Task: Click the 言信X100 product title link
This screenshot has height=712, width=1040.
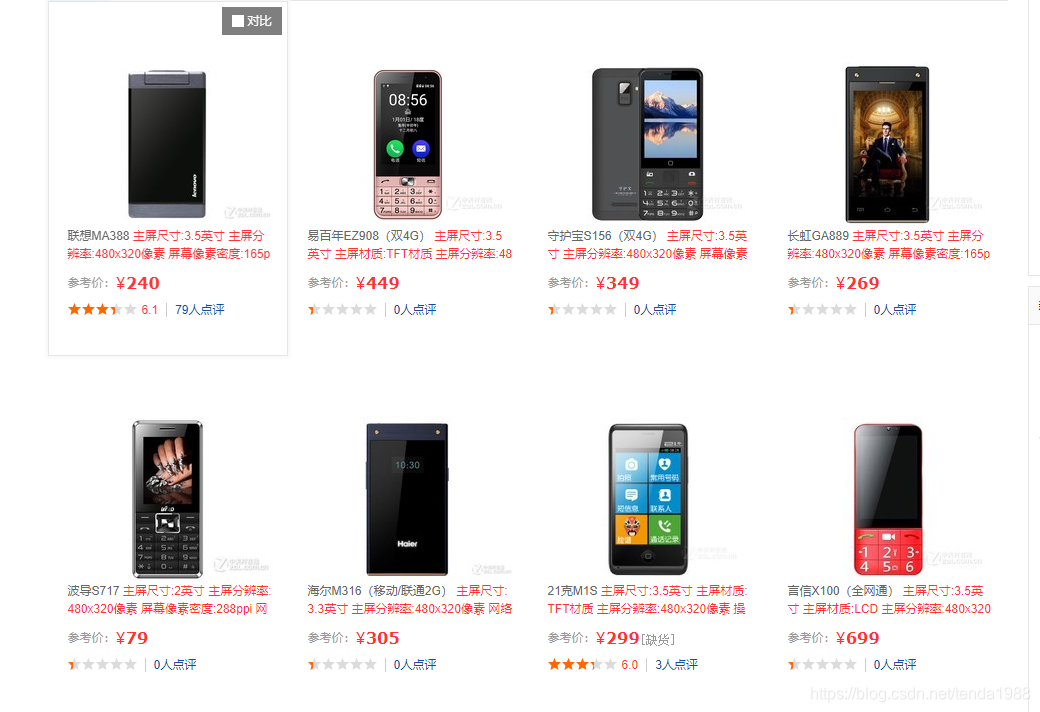Action: tap(840, 591)
